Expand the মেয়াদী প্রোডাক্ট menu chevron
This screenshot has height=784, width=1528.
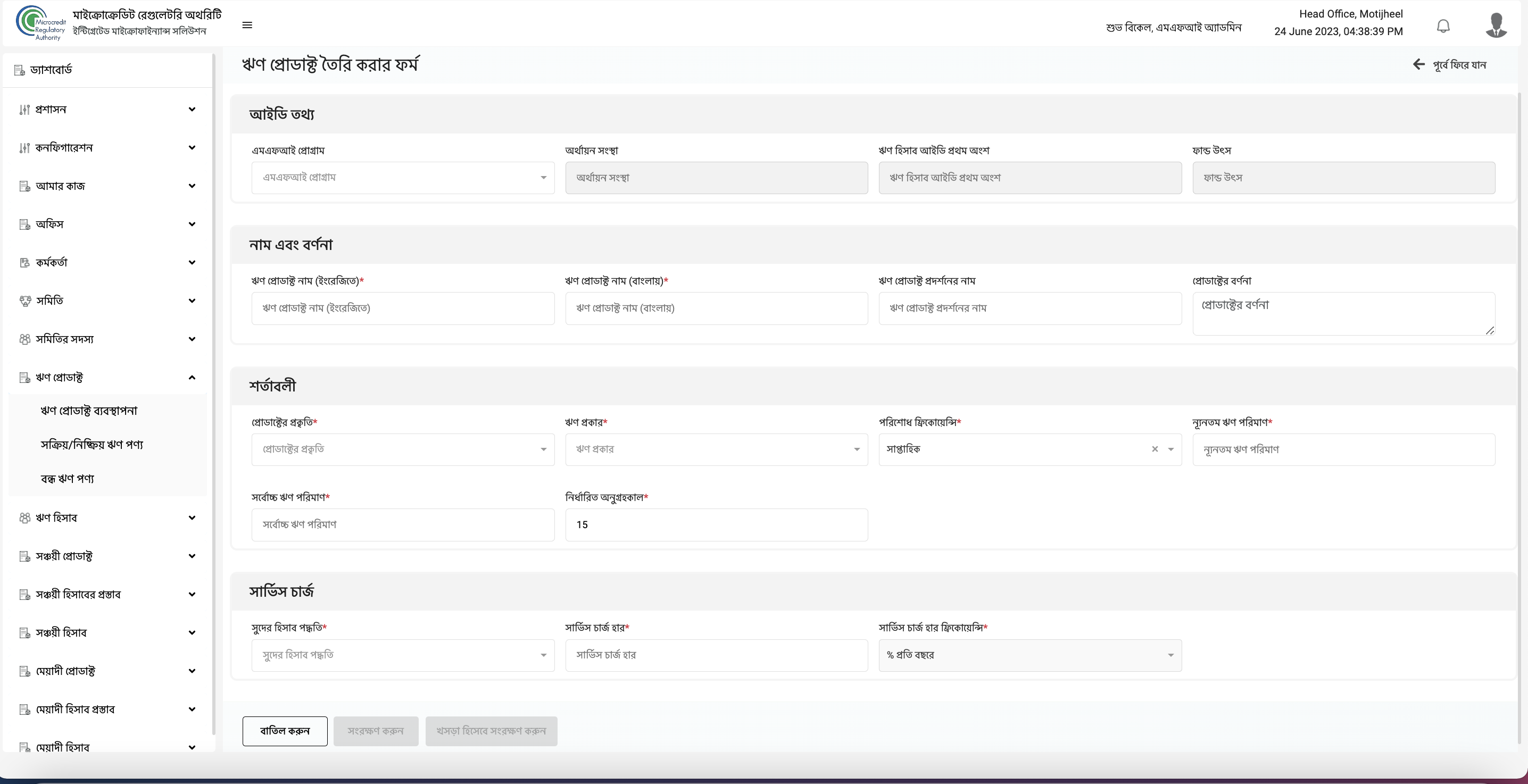(x=192, y=671)
